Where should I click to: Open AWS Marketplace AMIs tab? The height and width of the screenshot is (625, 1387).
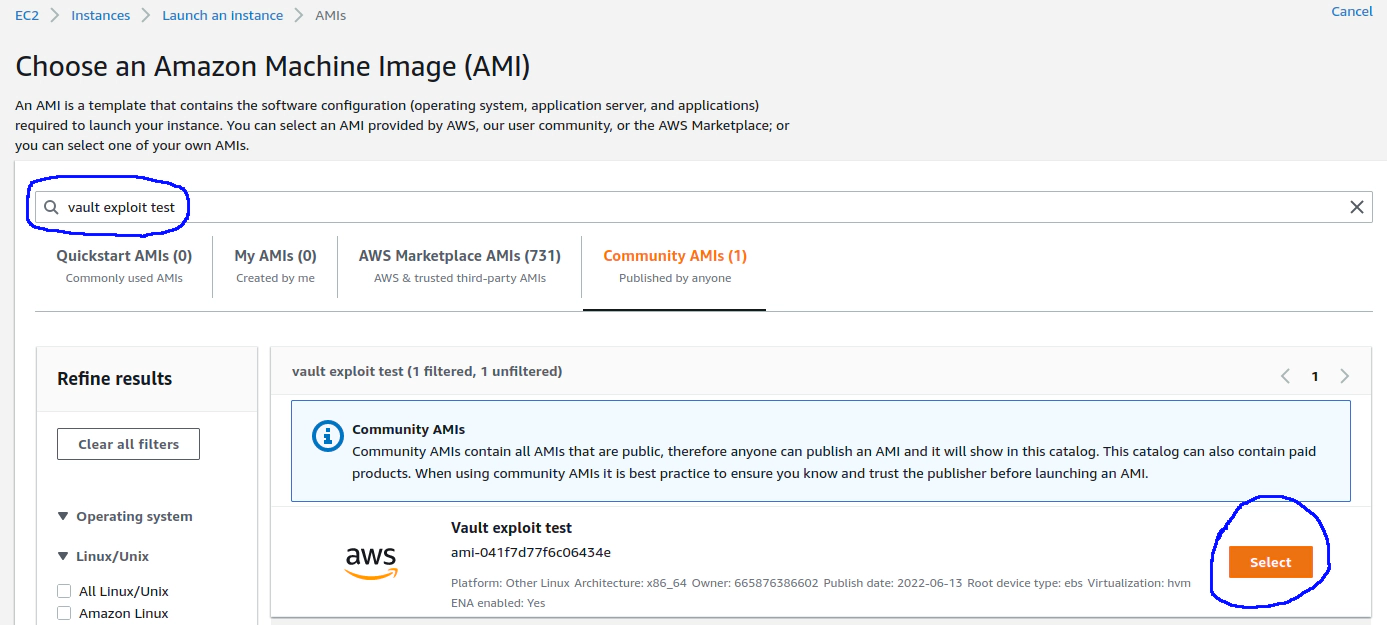pos(460,266)
